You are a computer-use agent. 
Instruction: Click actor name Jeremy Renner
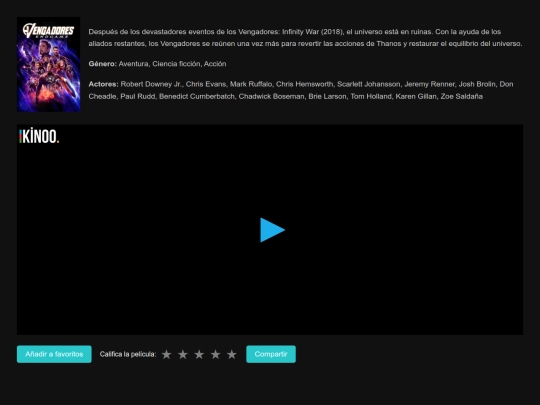(x=429, y=84)
